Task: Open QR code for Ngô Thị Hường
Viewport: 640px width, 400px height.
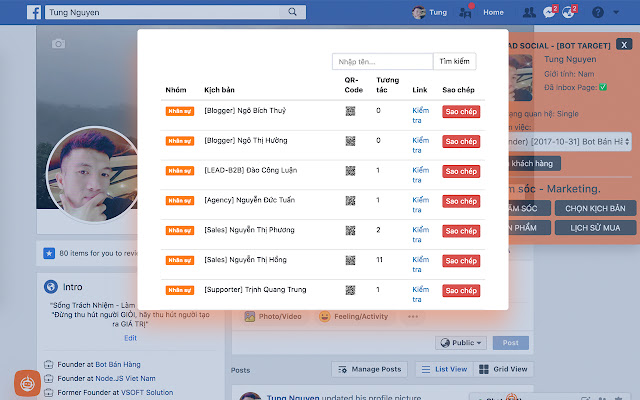Action: tap(350, 141)
